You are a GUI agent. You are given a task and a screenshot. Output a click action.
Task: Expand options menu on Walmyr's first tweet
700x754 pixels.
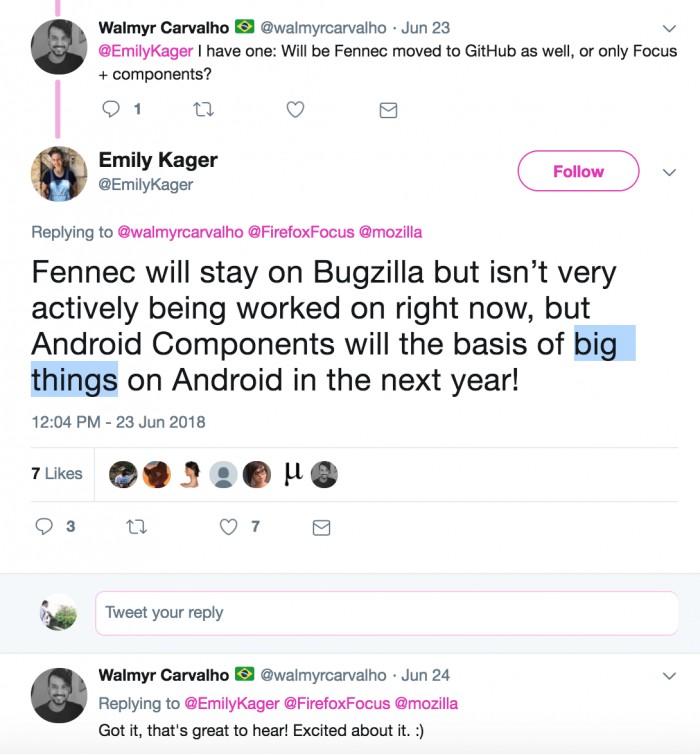pyautogui.click(x=670, y=27)
